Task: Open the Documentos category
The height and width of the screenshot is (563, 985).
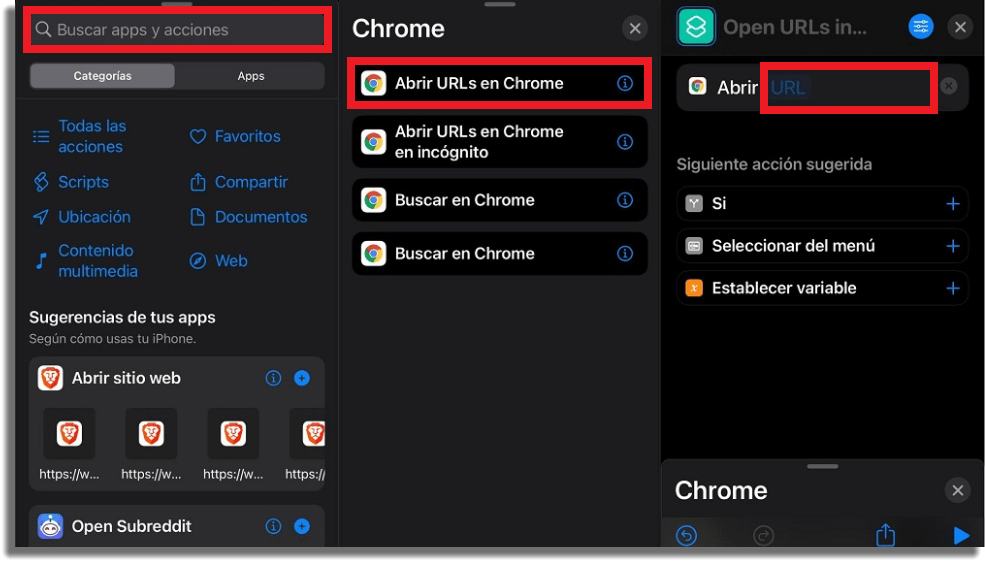Action: click(x=249, y=217)
